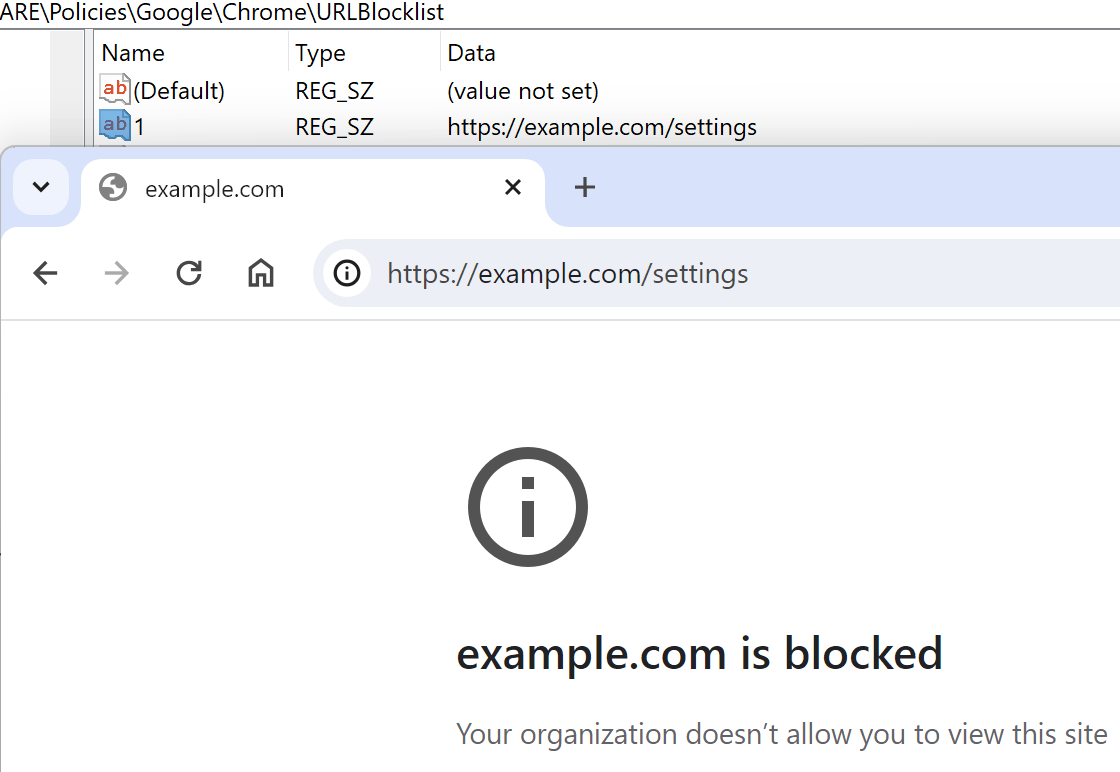Reload the example.com page
The width and height of the screenshot is (1120, 772).
tap(189, 273)
